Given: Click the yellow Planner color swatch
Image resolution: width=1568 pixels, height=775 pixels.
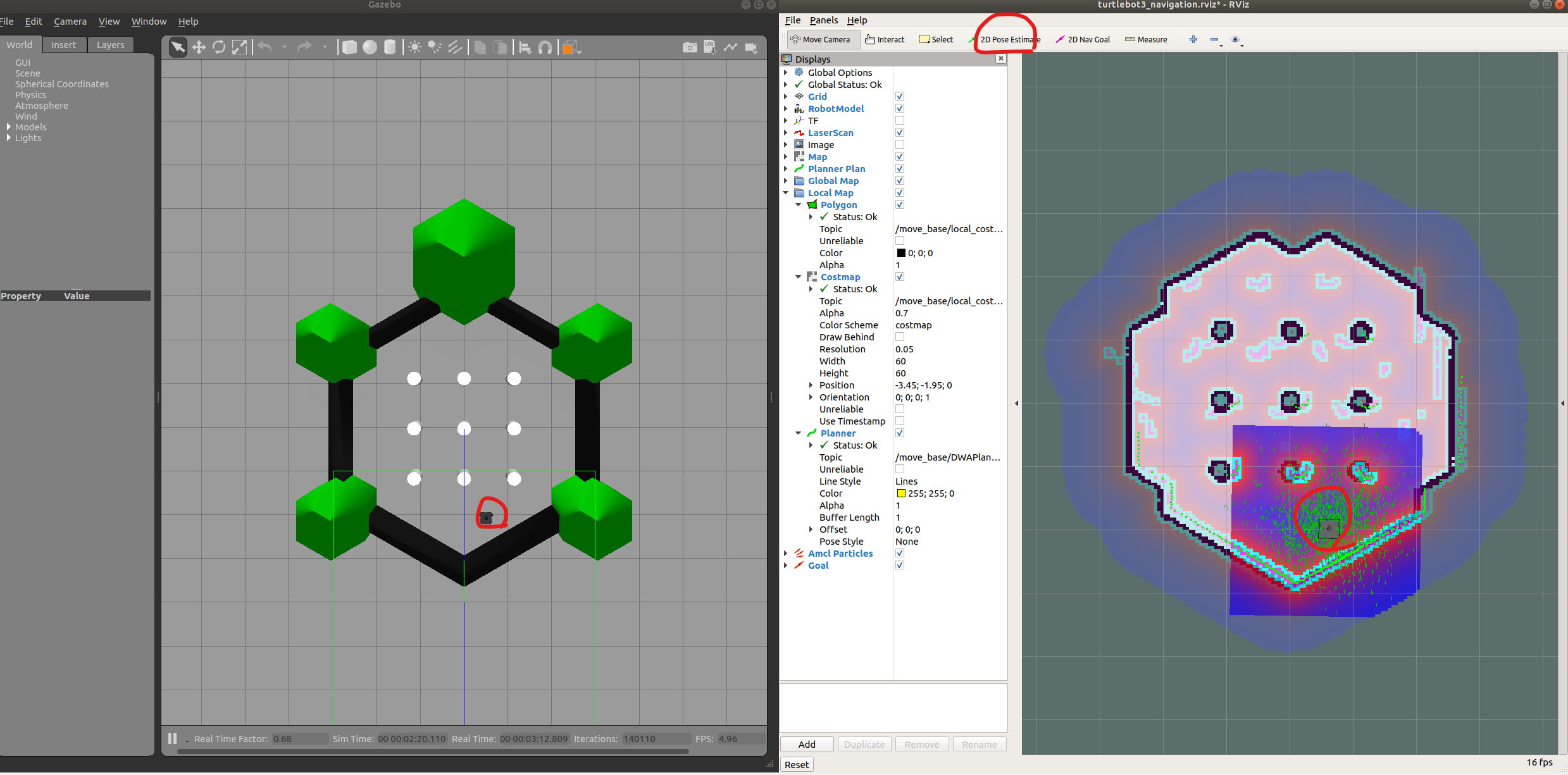Looking at the screenshot, I should coord(901,493).
